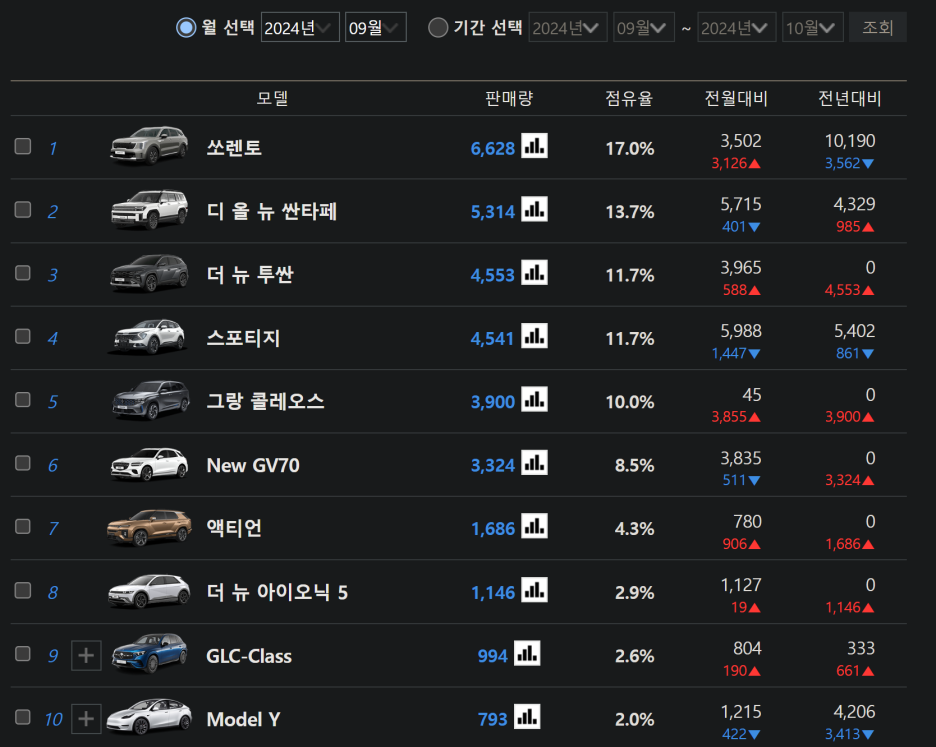Open sales chart icon for 디 올 뉴 싼타페
The width and height of the screenshot is (936, 747).
534,210
